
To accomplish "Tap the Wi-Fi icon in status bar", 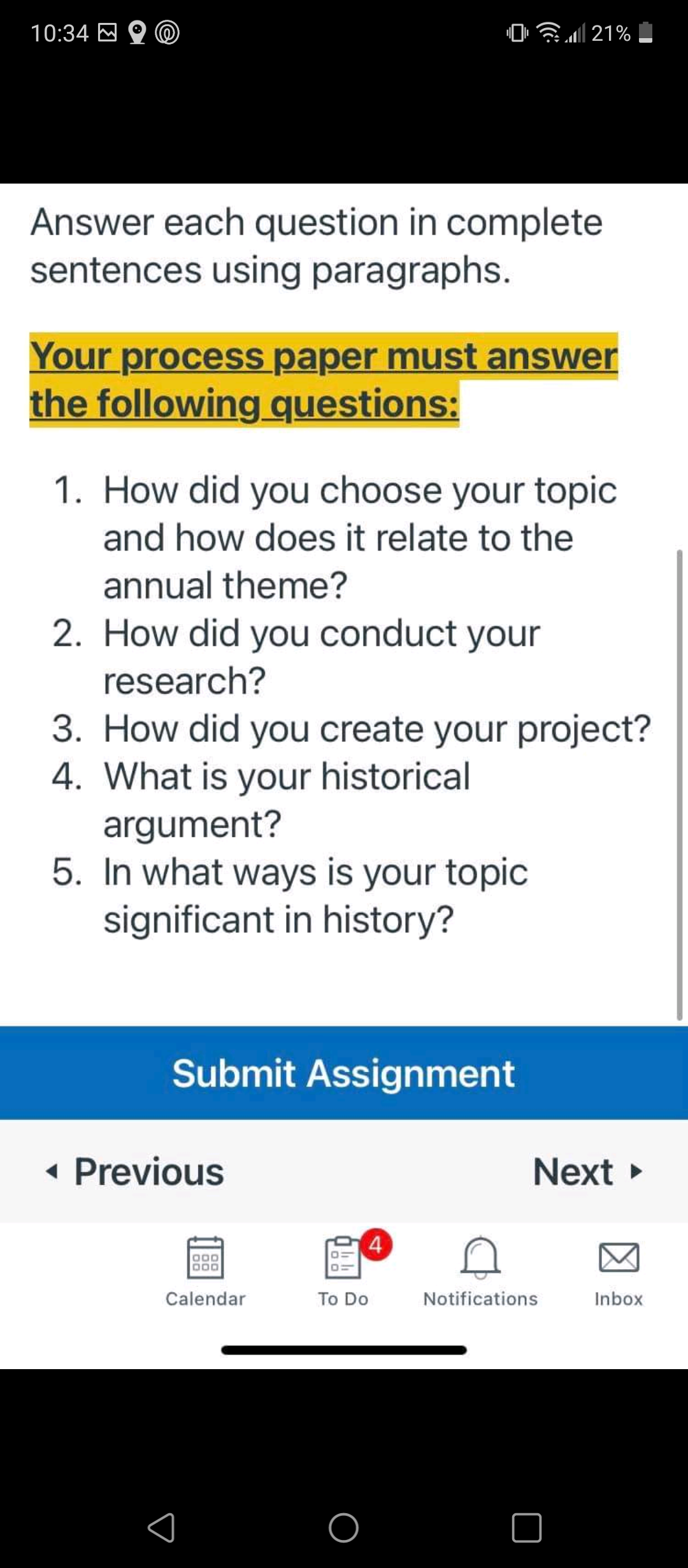I will pos(548,32).
